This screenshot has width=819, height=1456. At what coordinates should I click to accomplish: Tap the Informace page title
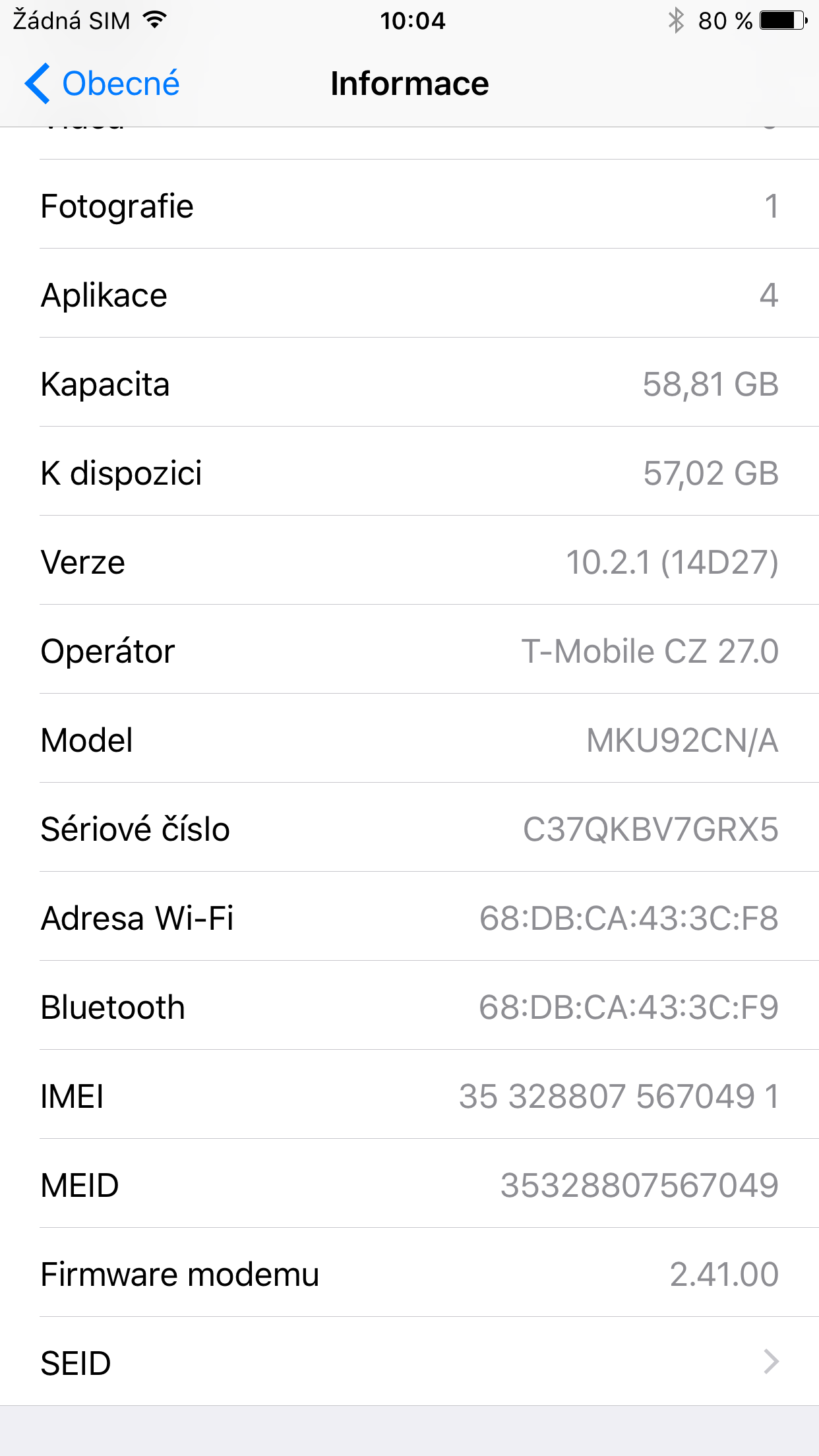(409, 84)
